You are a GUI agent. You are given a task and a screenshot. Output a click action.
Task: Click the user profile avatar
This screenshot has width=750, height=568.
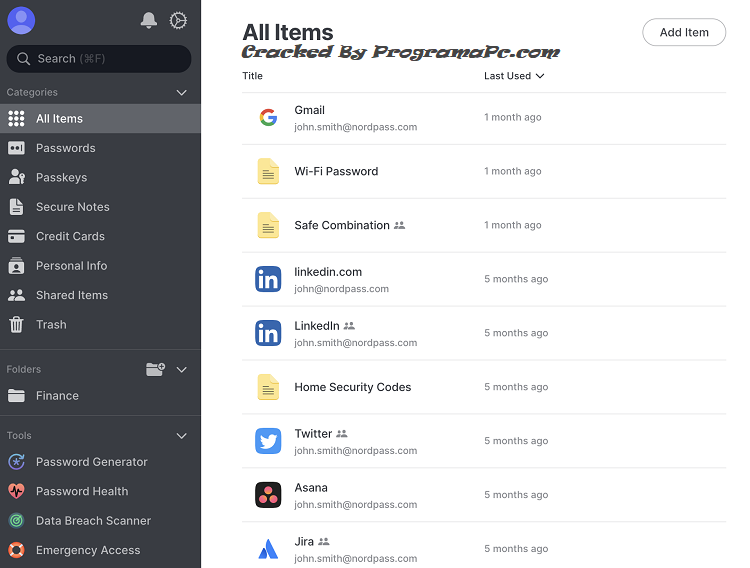click(21, 20)
